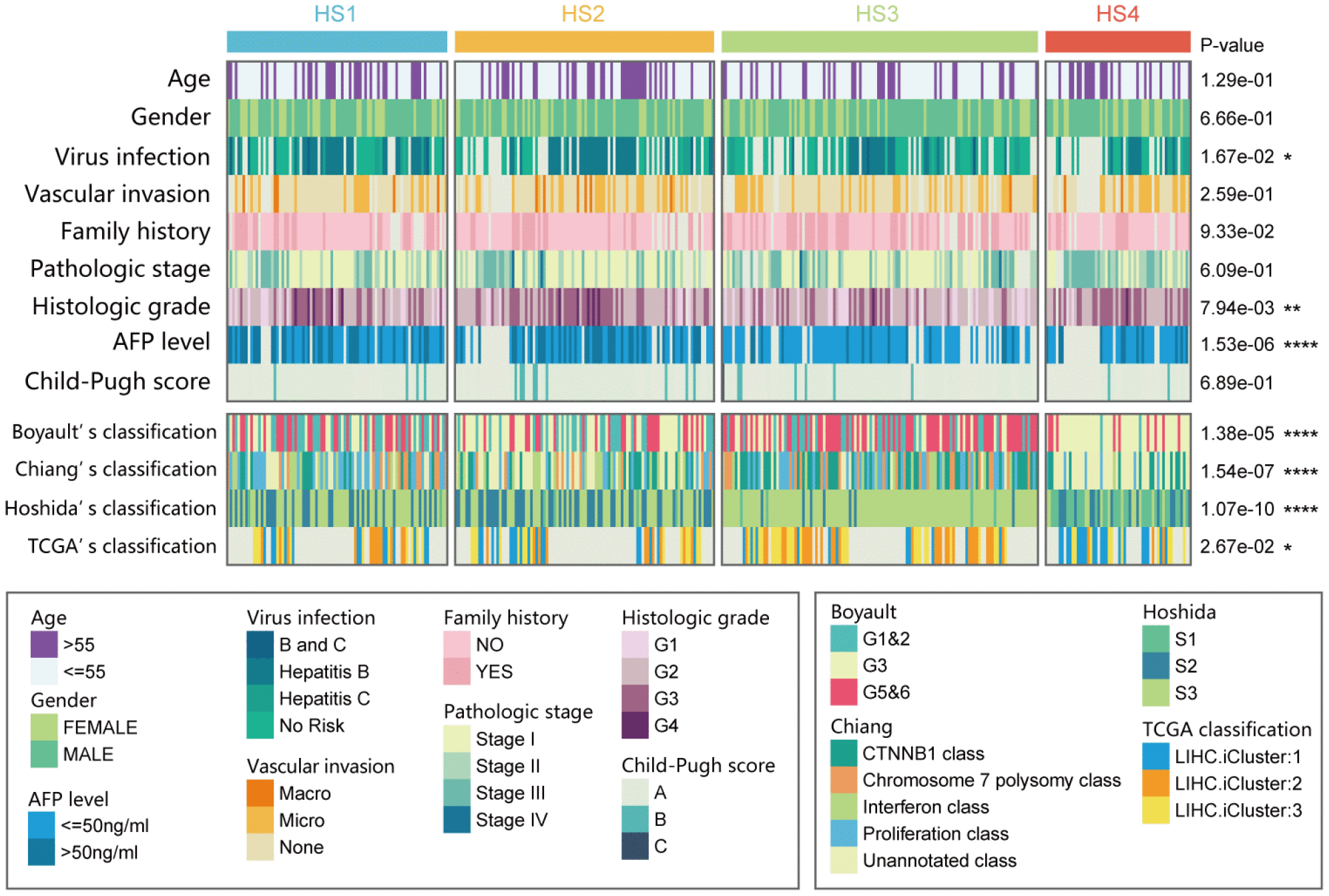Click the green HS3 header bar
1329x896 pixels.
click(x=880, y=41)
